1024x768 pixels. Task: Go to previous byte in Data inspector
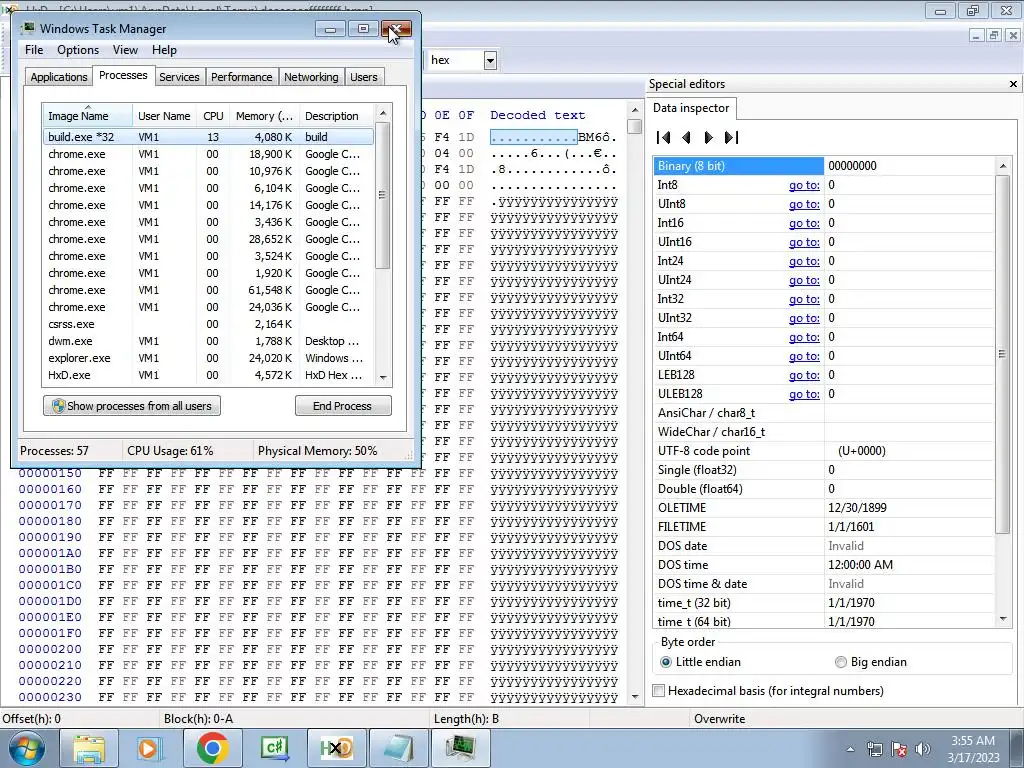pos(686,137)
